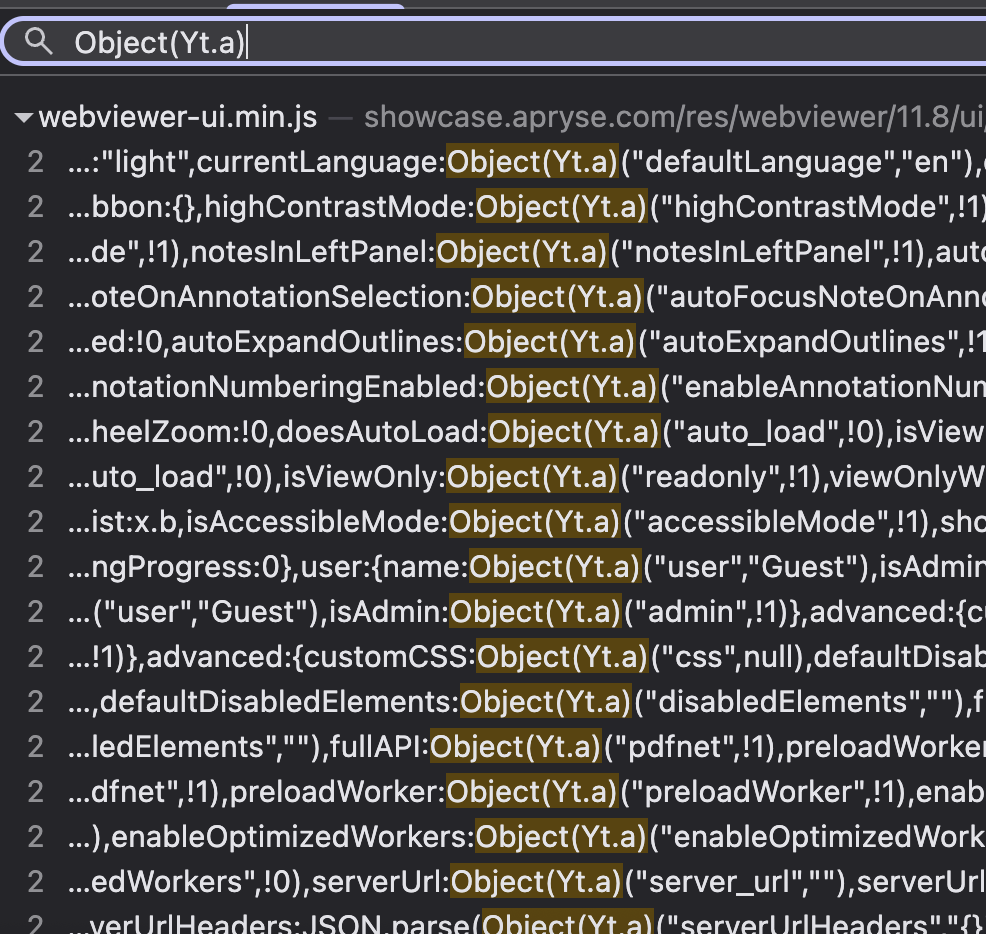Select the defaultDisabledElements result row
This screenshot has height=934, width=986.
tap(500, 702)
